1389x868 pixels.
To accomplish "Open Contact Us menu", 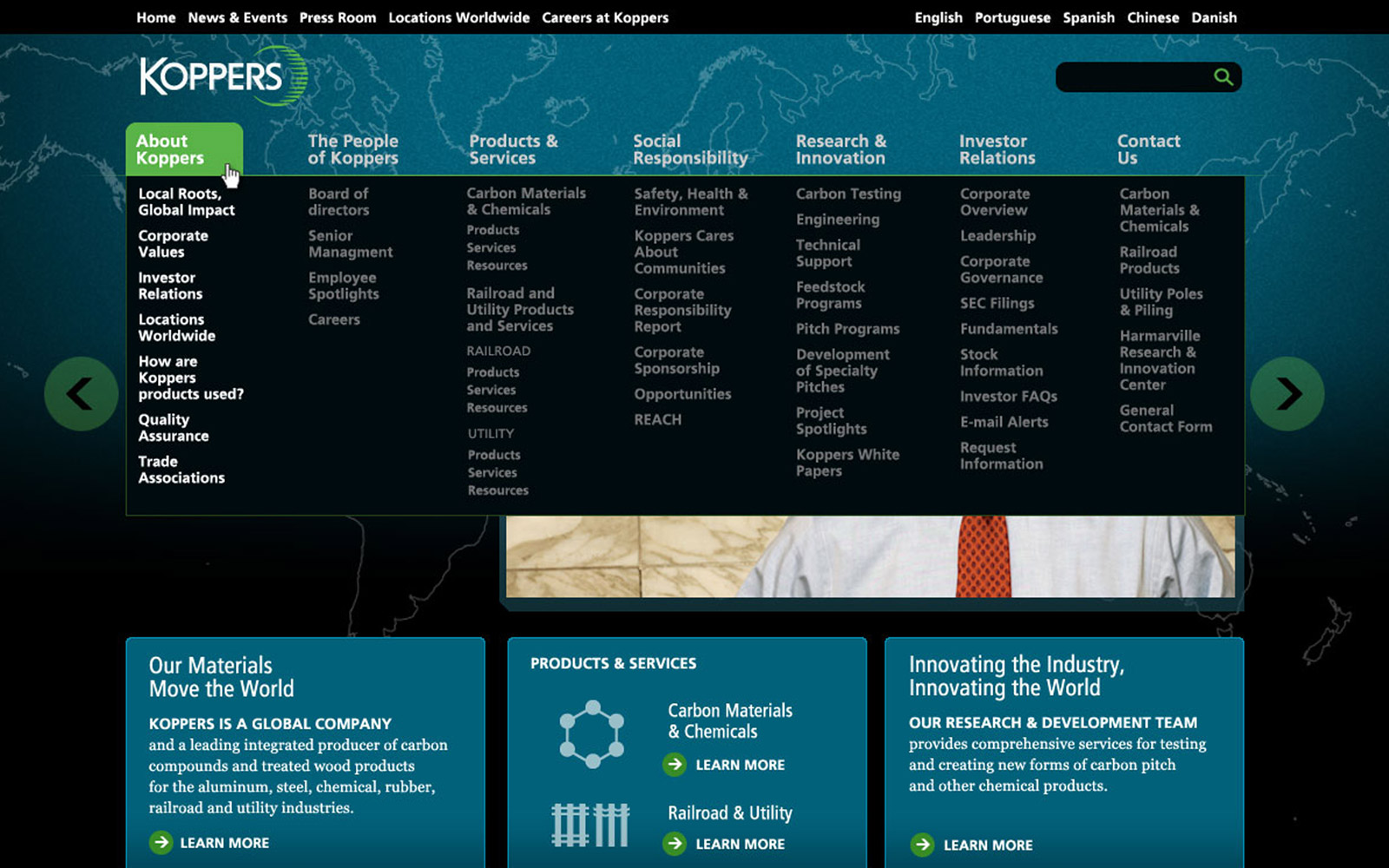I will [x=1149, y=149].
